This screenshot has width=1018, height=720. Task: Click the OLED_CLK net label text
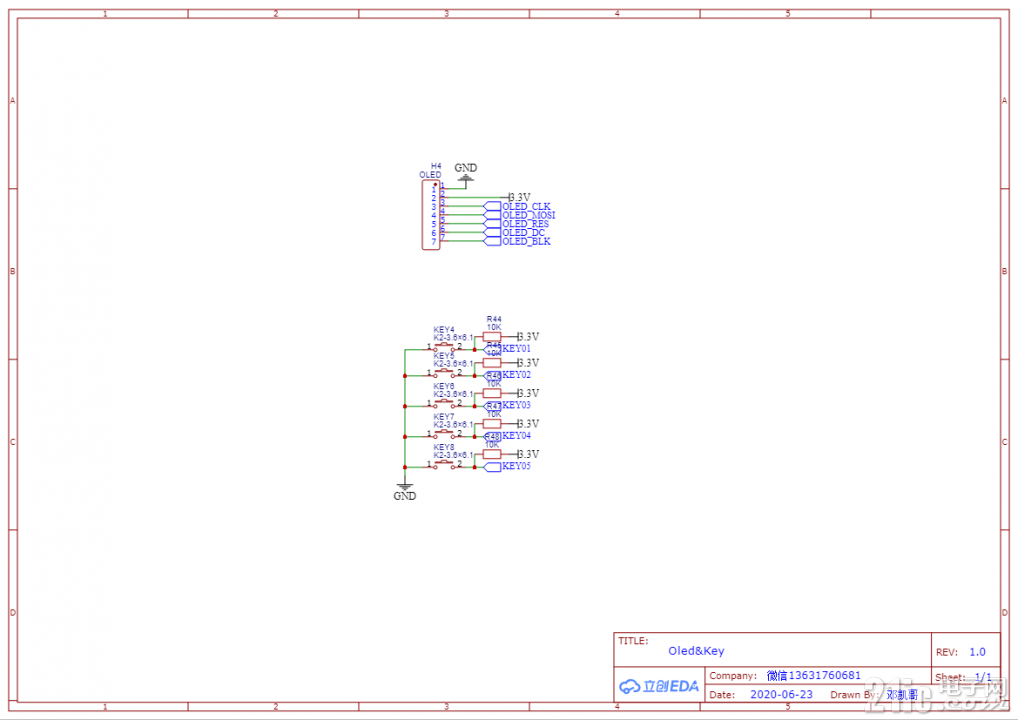(527, 206)
